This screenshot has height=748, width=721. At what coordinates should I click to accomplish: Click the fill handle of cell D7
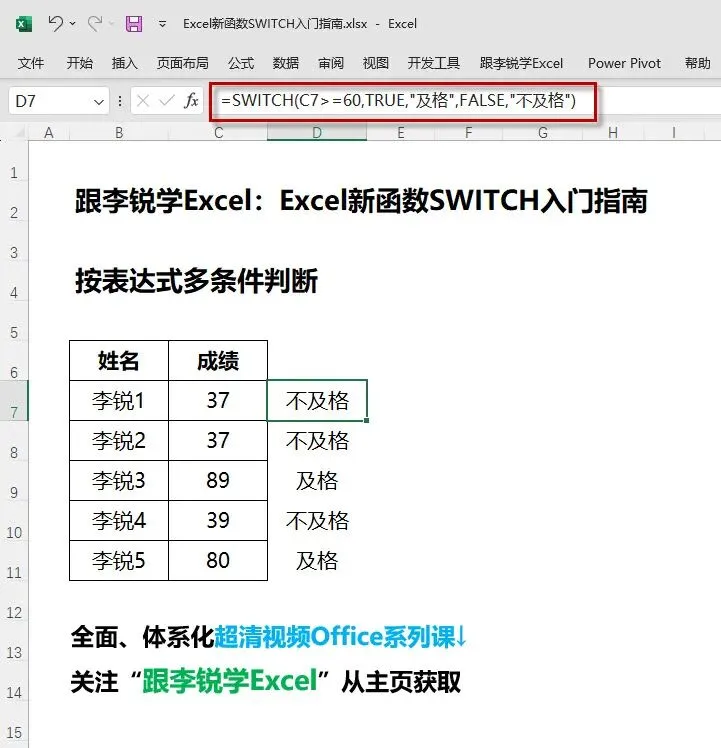tap(366, 420)
